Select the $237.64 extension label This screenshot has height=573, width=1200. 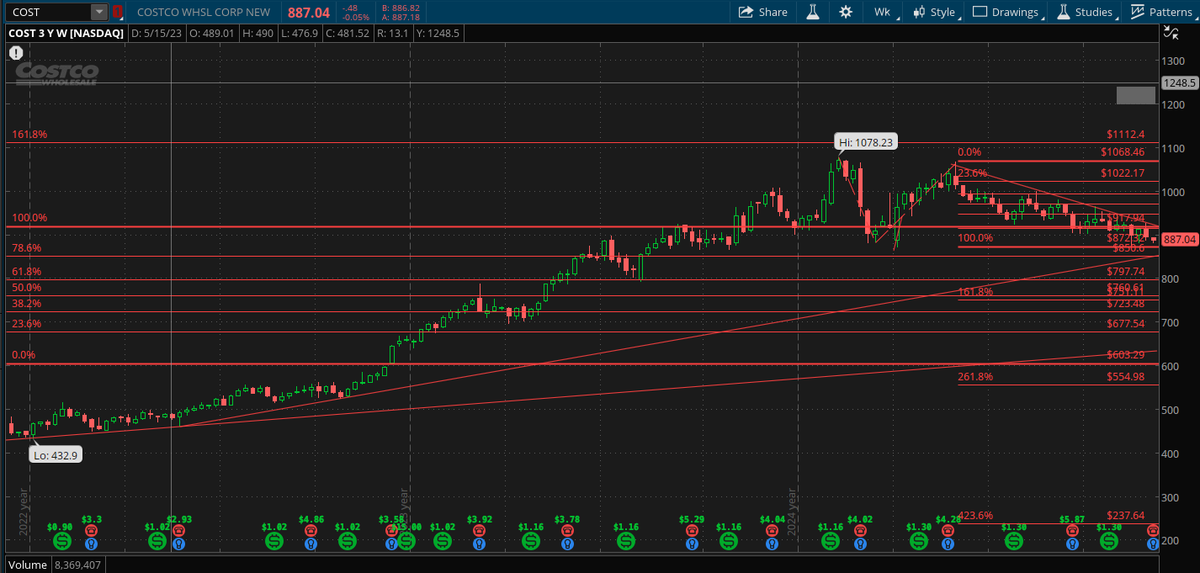1125,516
